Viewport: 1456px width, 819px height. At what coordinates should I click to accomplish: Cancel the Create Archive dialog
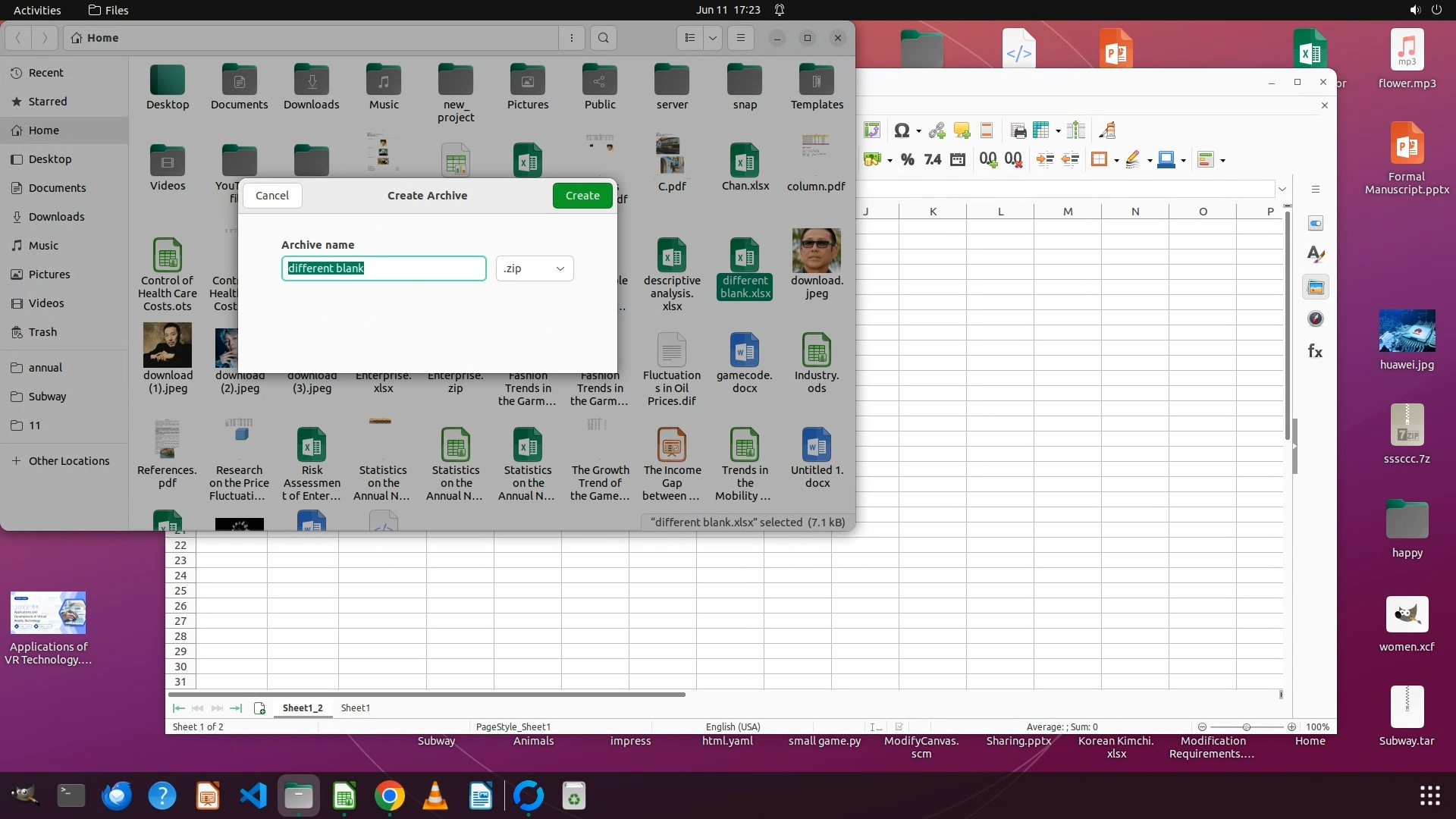(x=271, y=196)
